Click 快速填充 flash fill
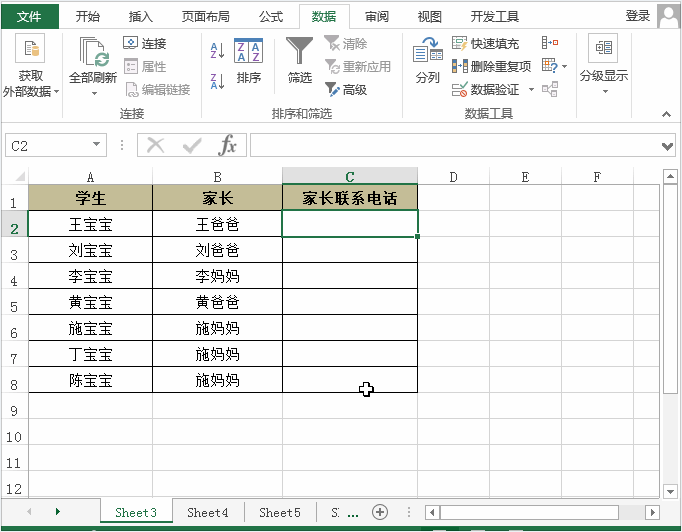This screenshot has height=532, width=682. 485,43
